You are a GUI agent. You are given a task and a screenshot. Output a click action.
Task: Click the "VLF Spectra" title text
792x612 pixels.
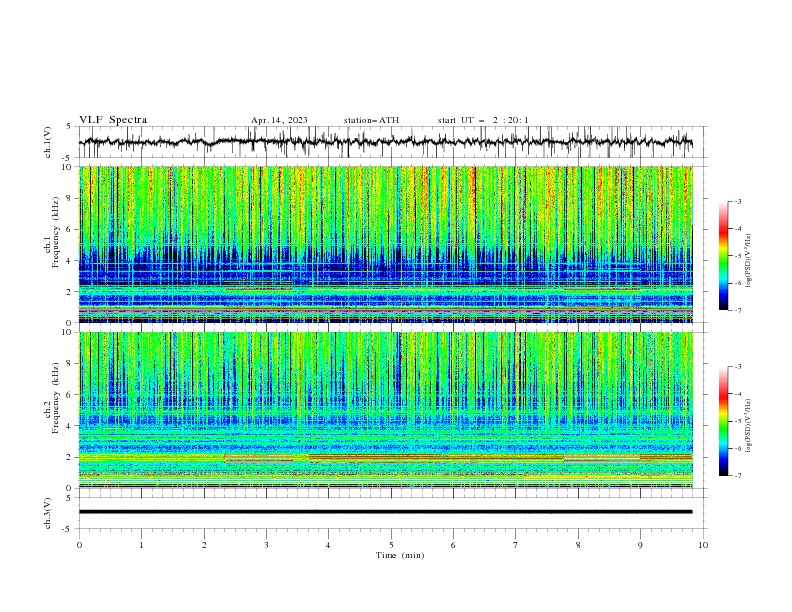113,120
